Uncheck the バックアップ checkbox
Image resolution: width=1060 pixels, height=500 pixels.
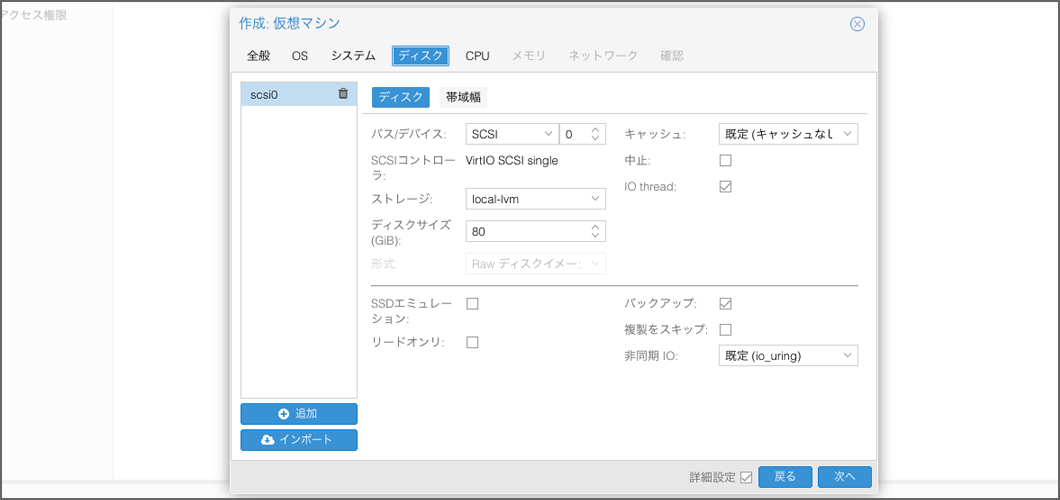726,304
